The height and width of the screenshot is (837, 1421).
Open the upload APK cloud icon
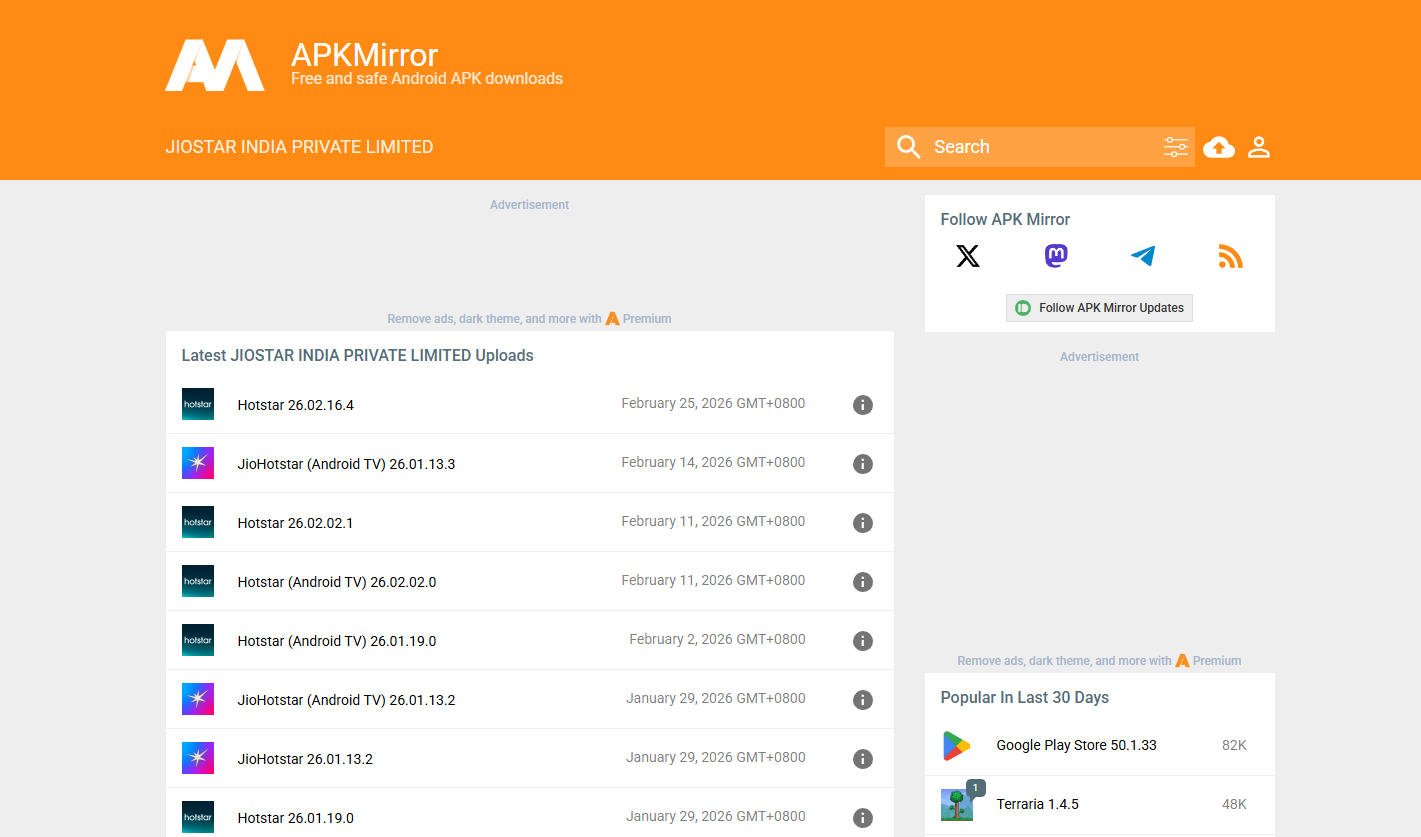click(1218, 148)
